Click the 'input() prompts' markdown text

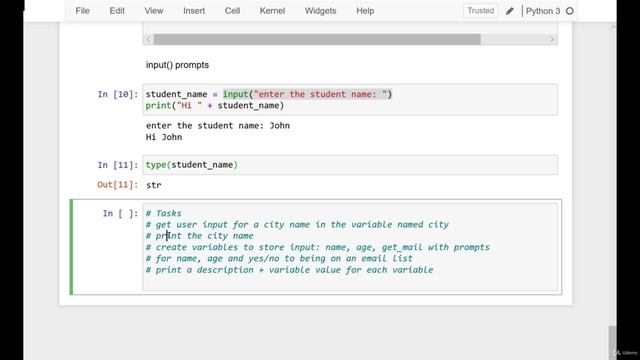click(177, 65)
